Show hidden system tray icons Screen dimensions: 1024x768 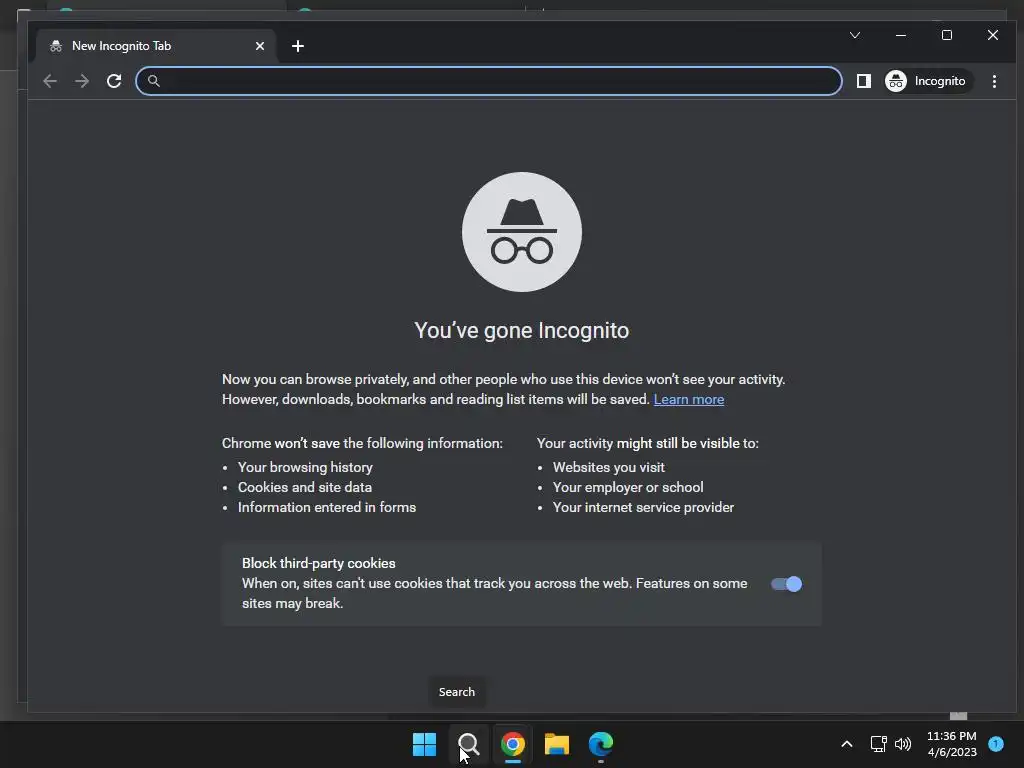[x=846, y=744]
